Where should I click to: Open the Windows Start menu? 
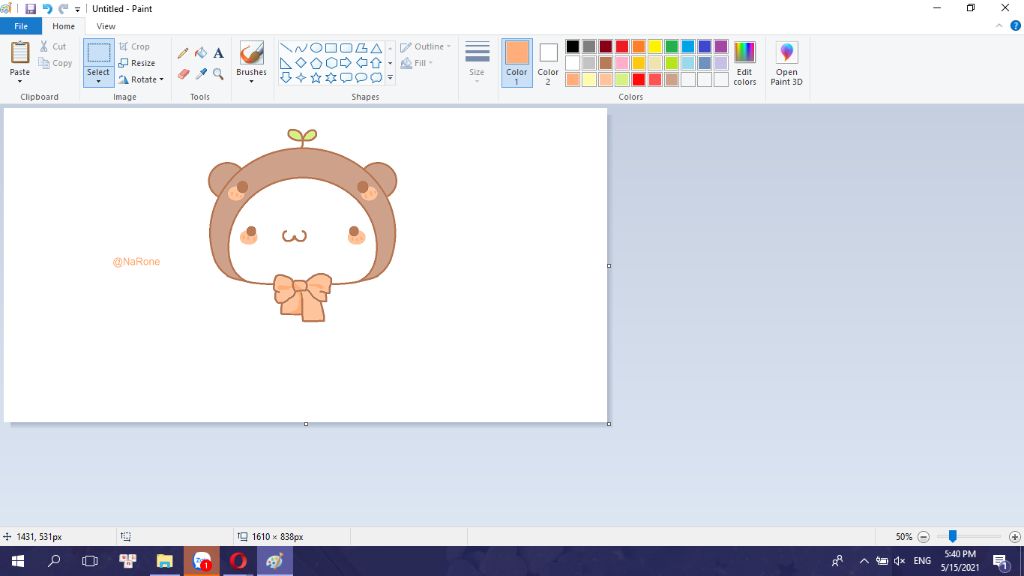(18, 561)
